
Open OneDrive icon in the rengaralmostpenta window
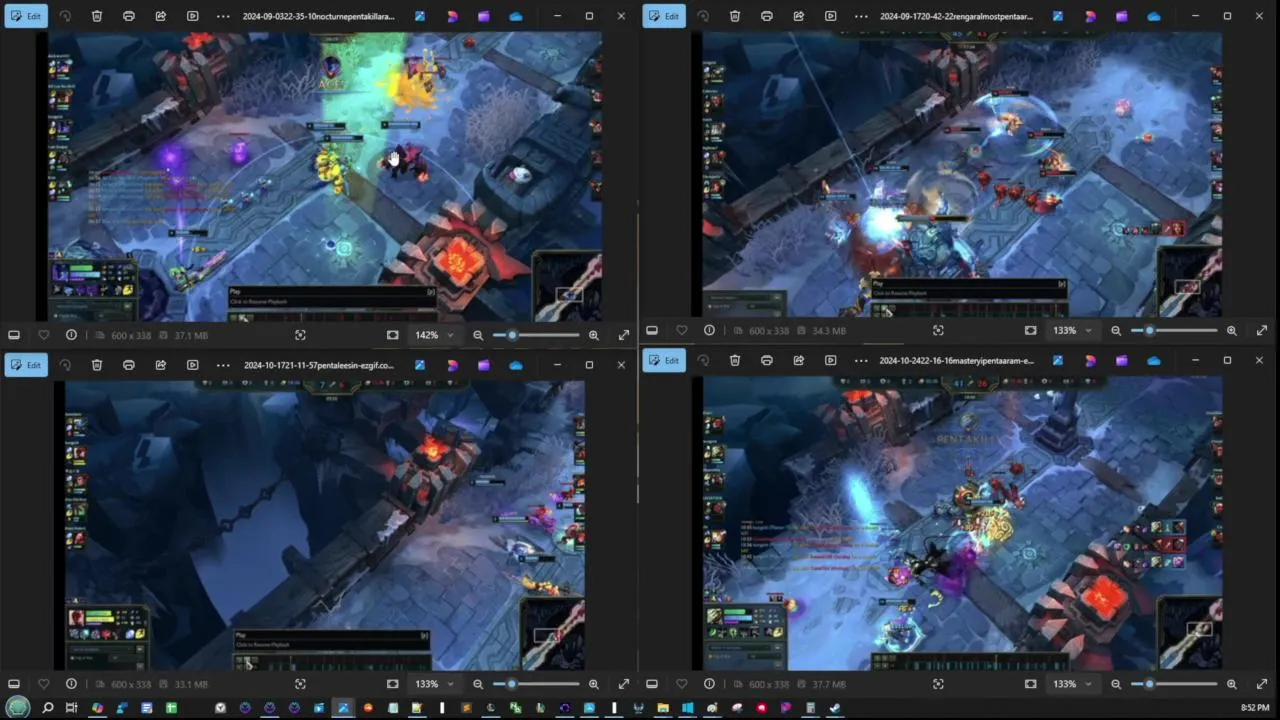(1154, 16)
